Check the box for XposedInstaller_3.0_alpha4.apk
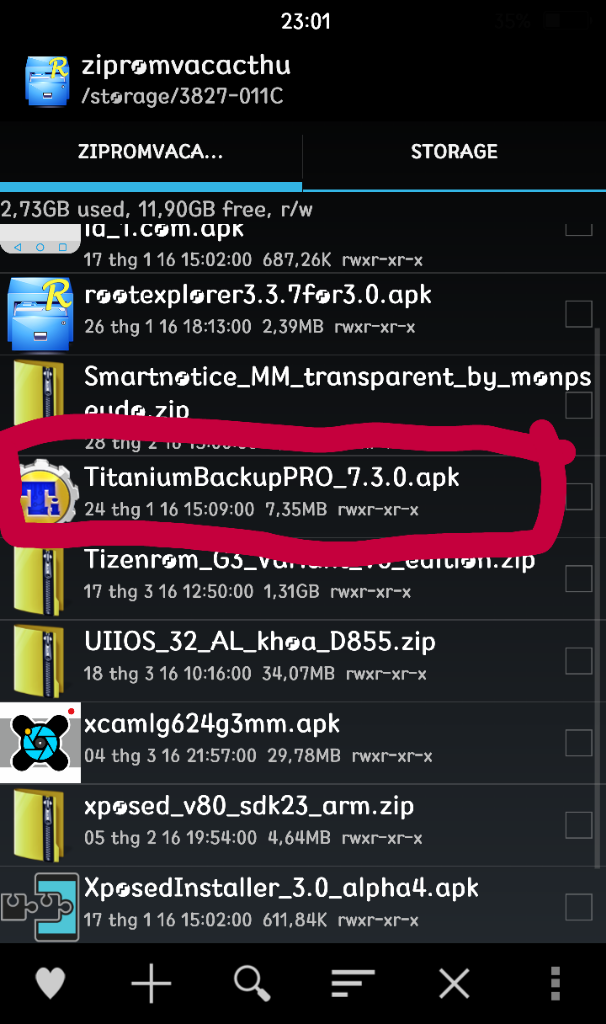The width and height of the screenshot is (606, 1024). click(579, 907)
